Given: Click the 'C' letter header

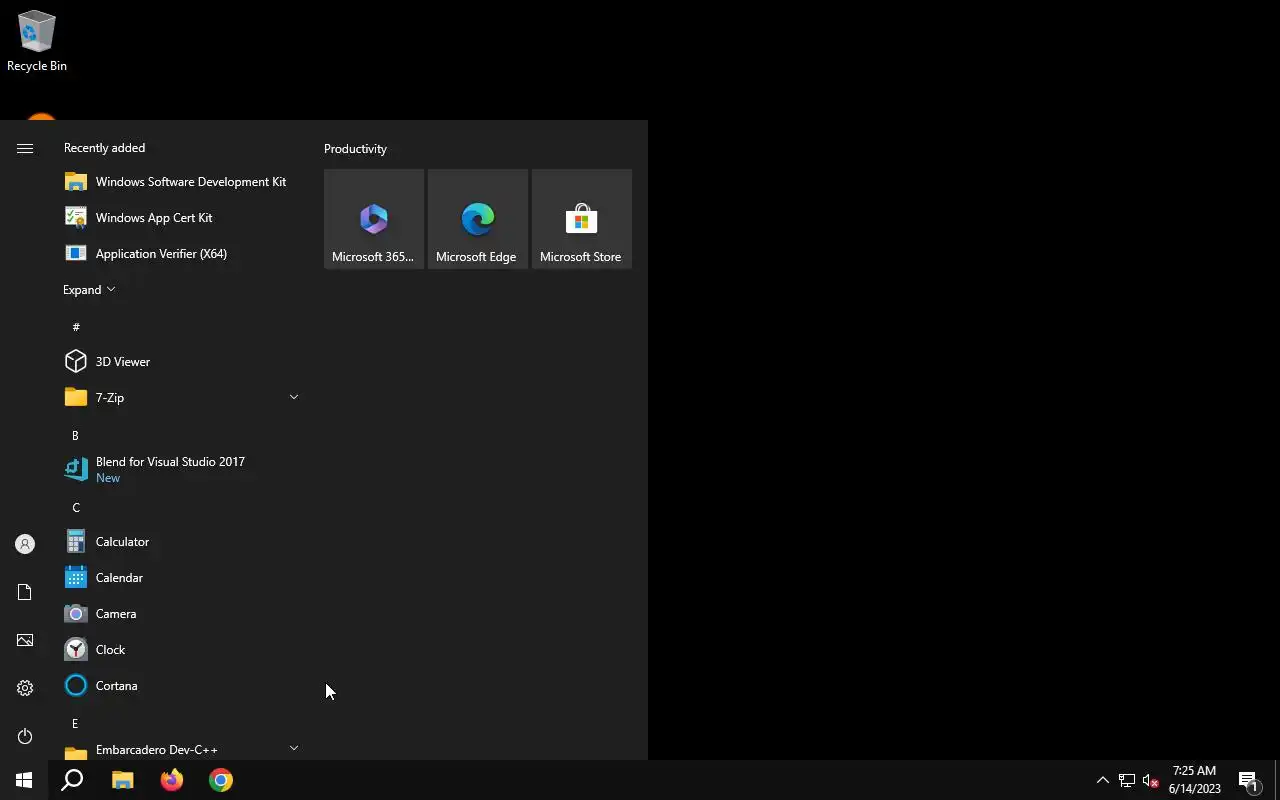Looking at the screenshot, I should click(76, 508).
